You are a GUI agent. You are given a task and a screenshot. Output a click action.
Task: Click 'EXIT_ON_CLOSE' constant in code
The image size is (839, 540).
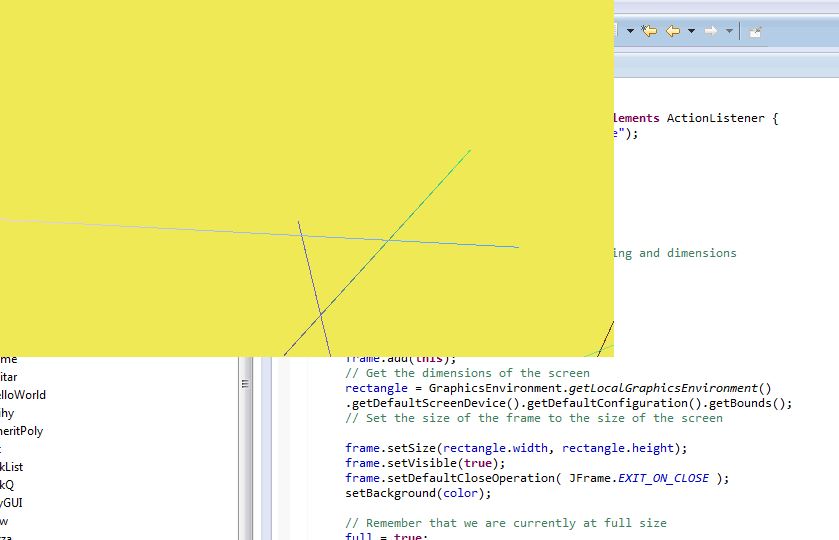[x=663, y=478]
